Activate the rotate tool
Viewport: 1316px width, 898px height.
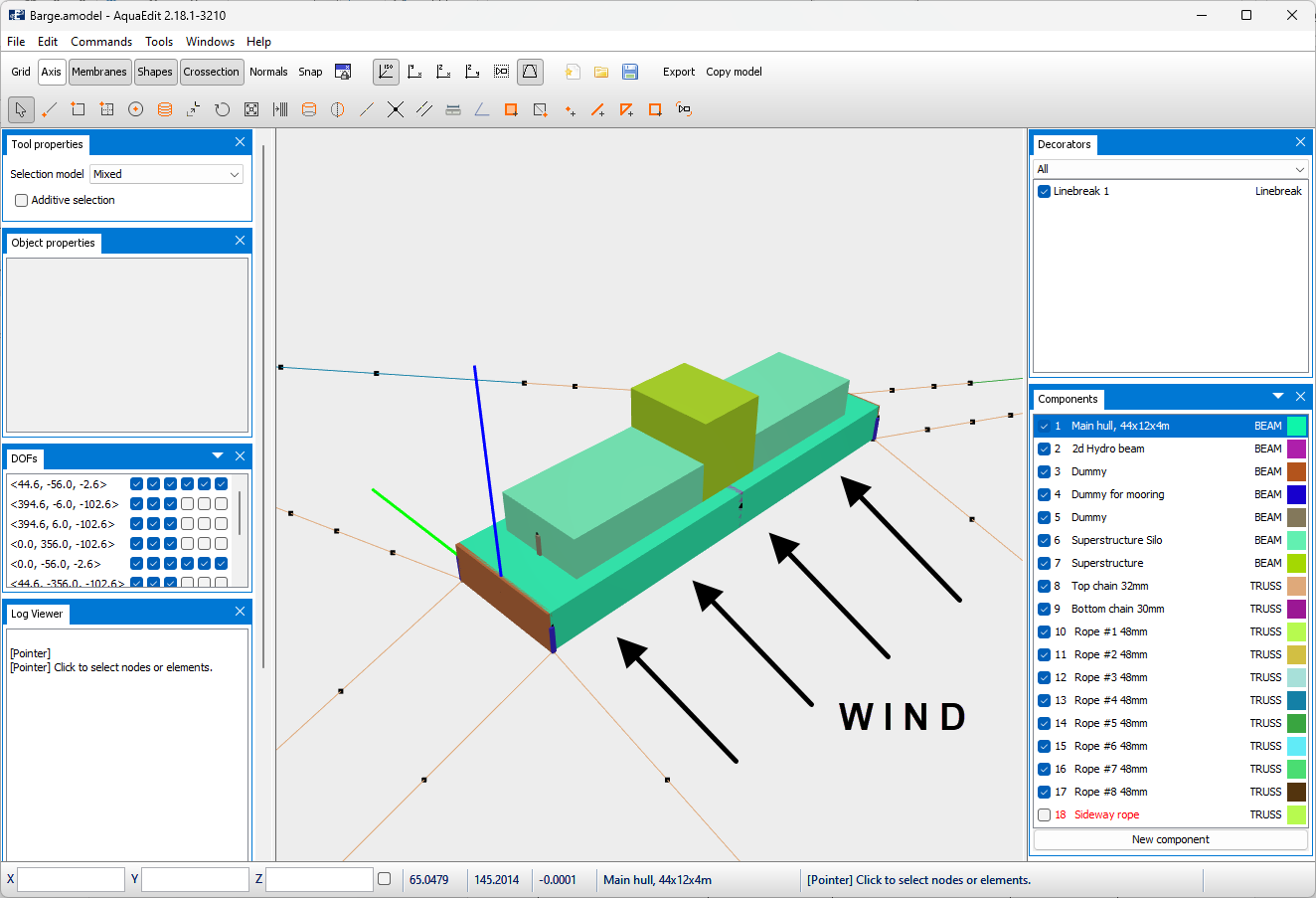(x=223, y=109)
